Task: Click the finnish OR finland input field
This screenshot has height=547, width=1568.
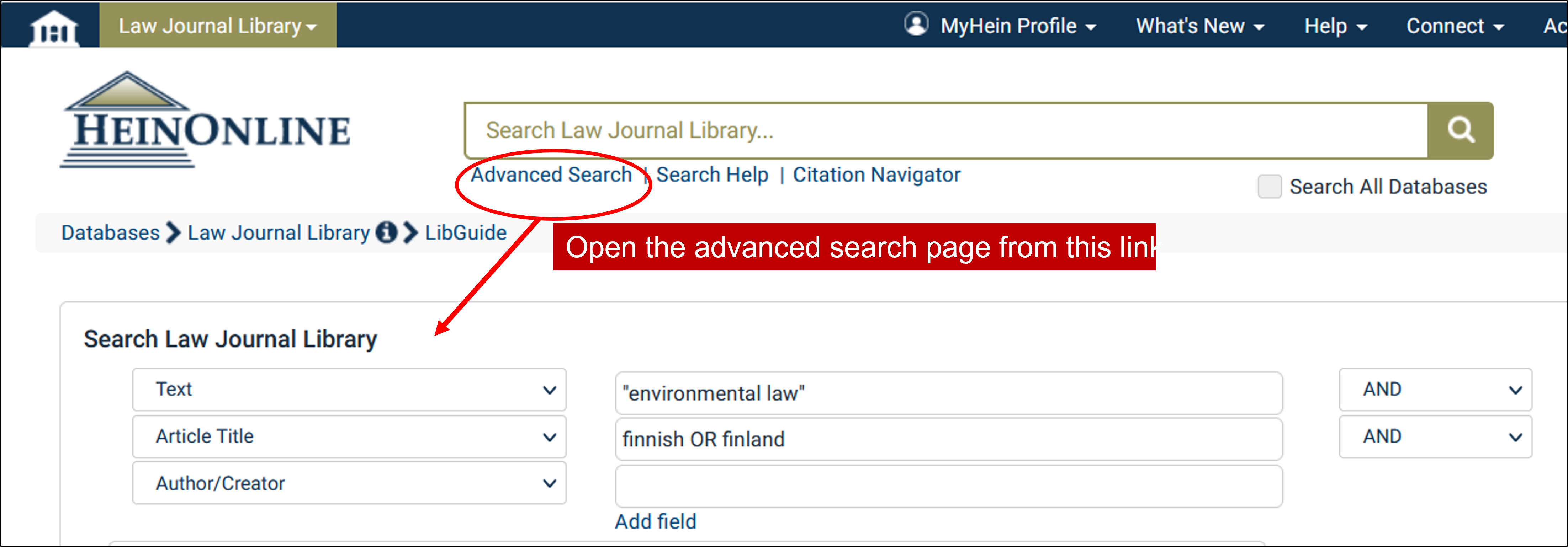Action: click(x=948, y=439)
